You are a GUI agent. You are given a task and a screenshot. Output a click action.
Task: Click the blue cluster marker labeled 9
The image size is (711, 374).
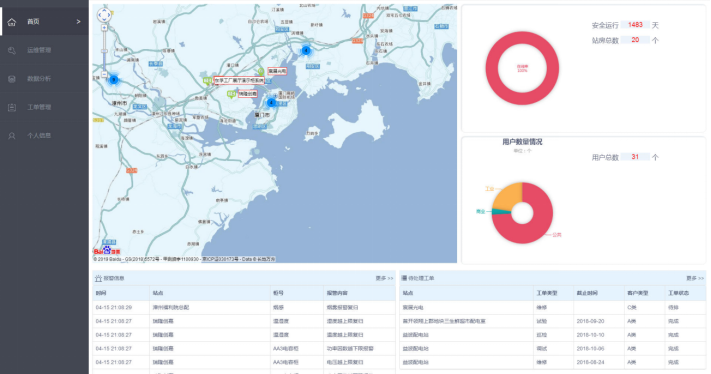coord(114,80)
